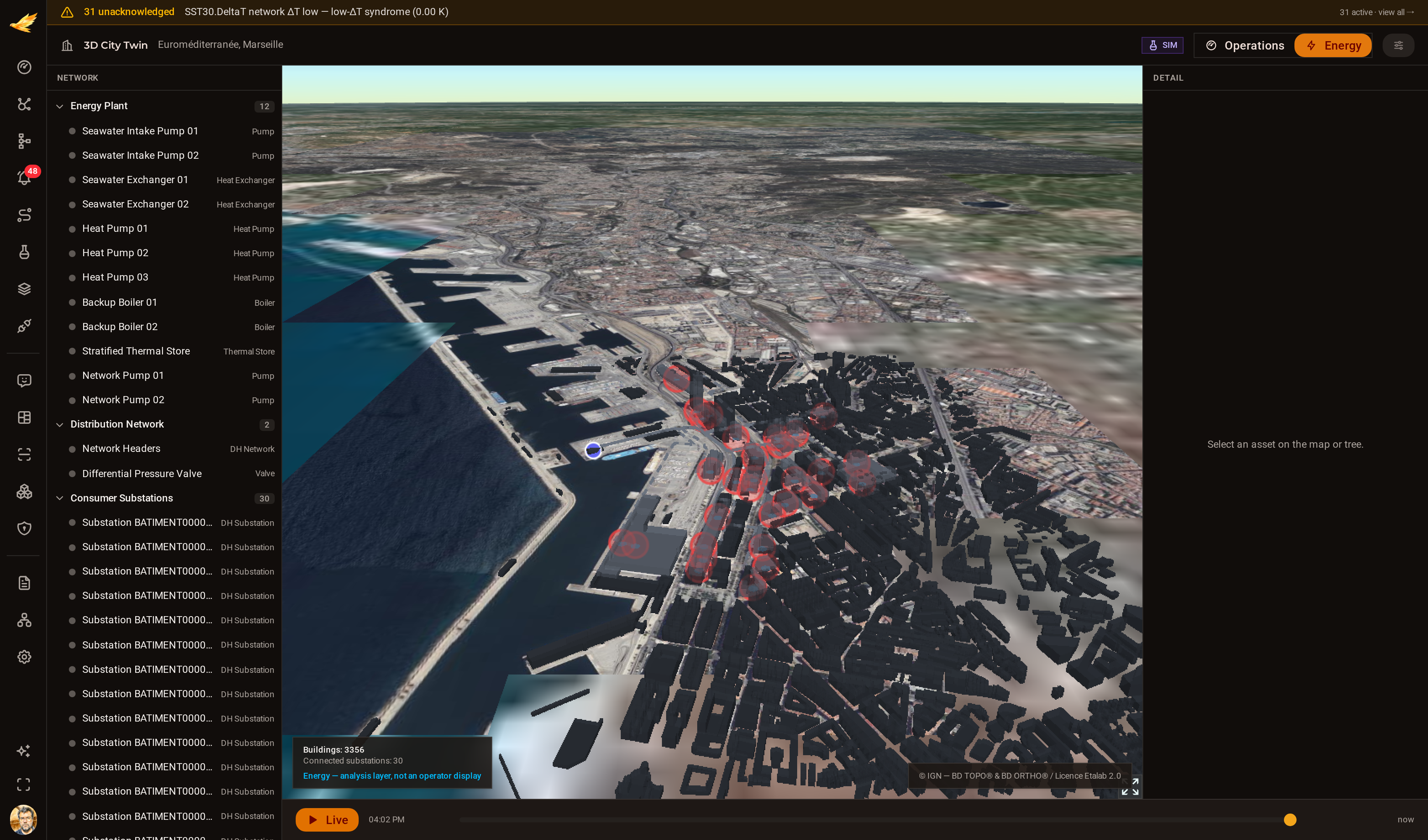Open the settings gear in sidebar
The image size is (1428, 840).
coord(24,657)
